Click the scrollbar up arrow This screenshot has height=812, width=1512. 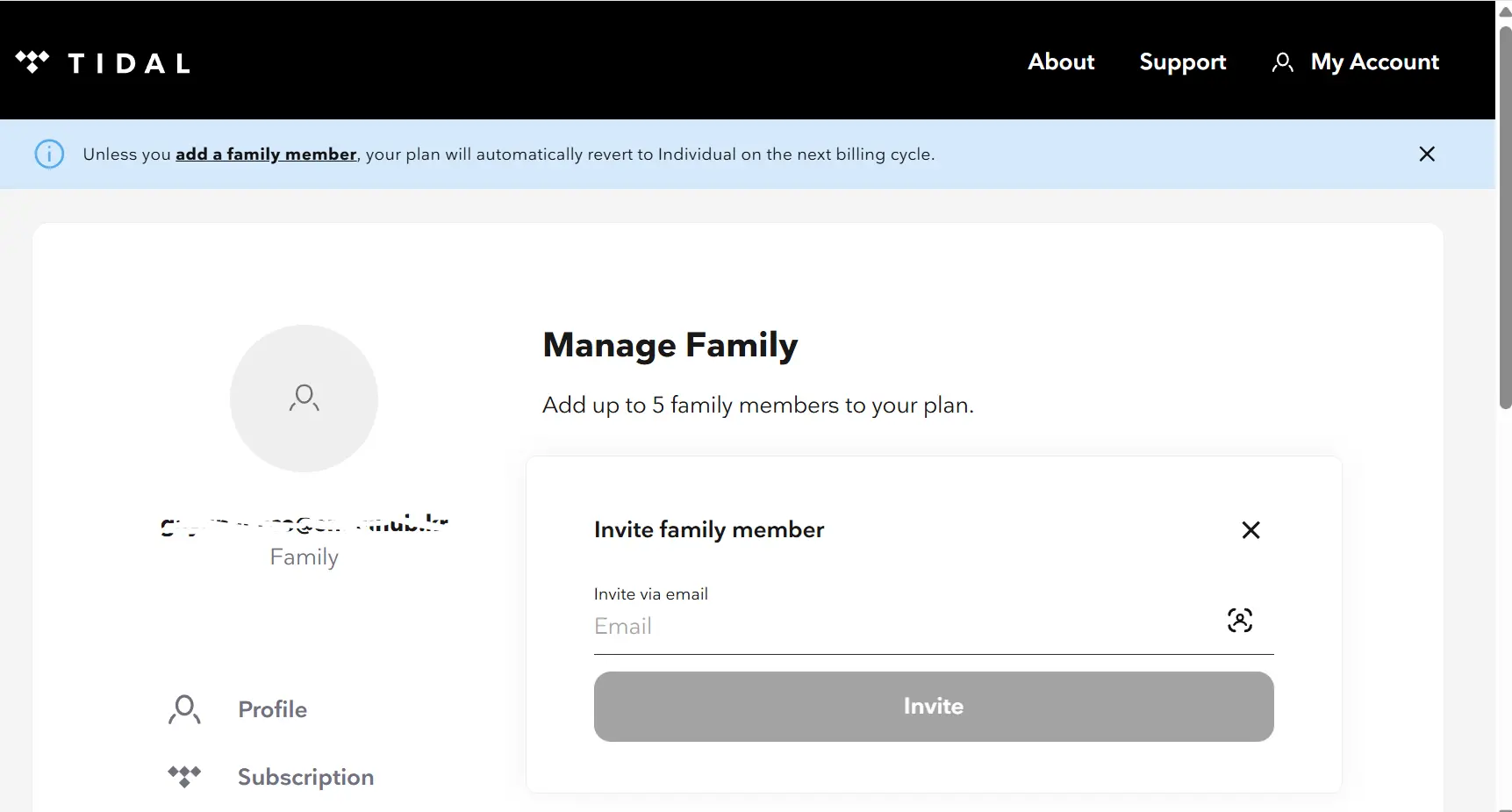(1504, 11)
